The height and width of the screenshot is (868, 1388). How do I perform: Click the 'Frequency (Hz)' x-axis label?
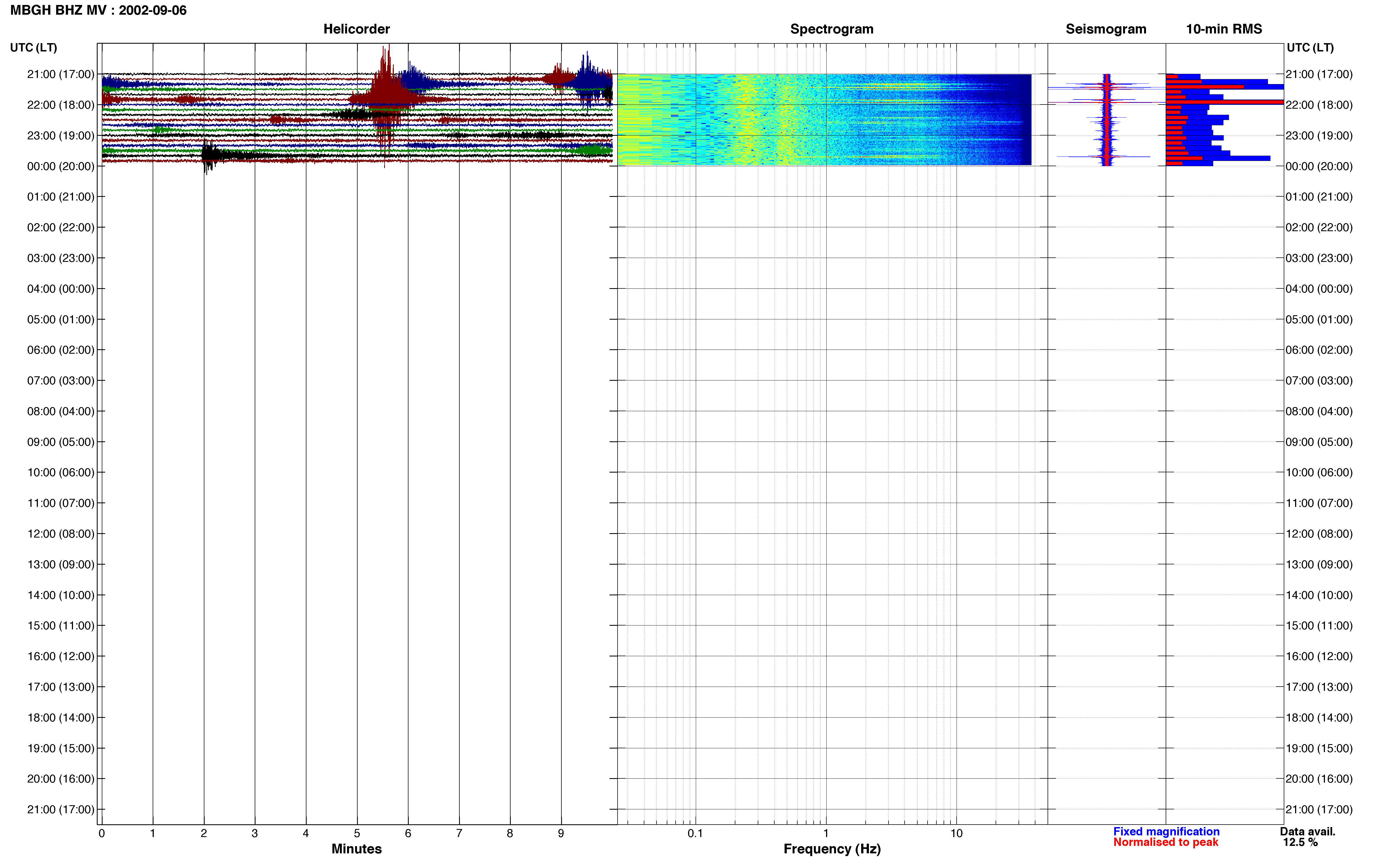(832, 849)
